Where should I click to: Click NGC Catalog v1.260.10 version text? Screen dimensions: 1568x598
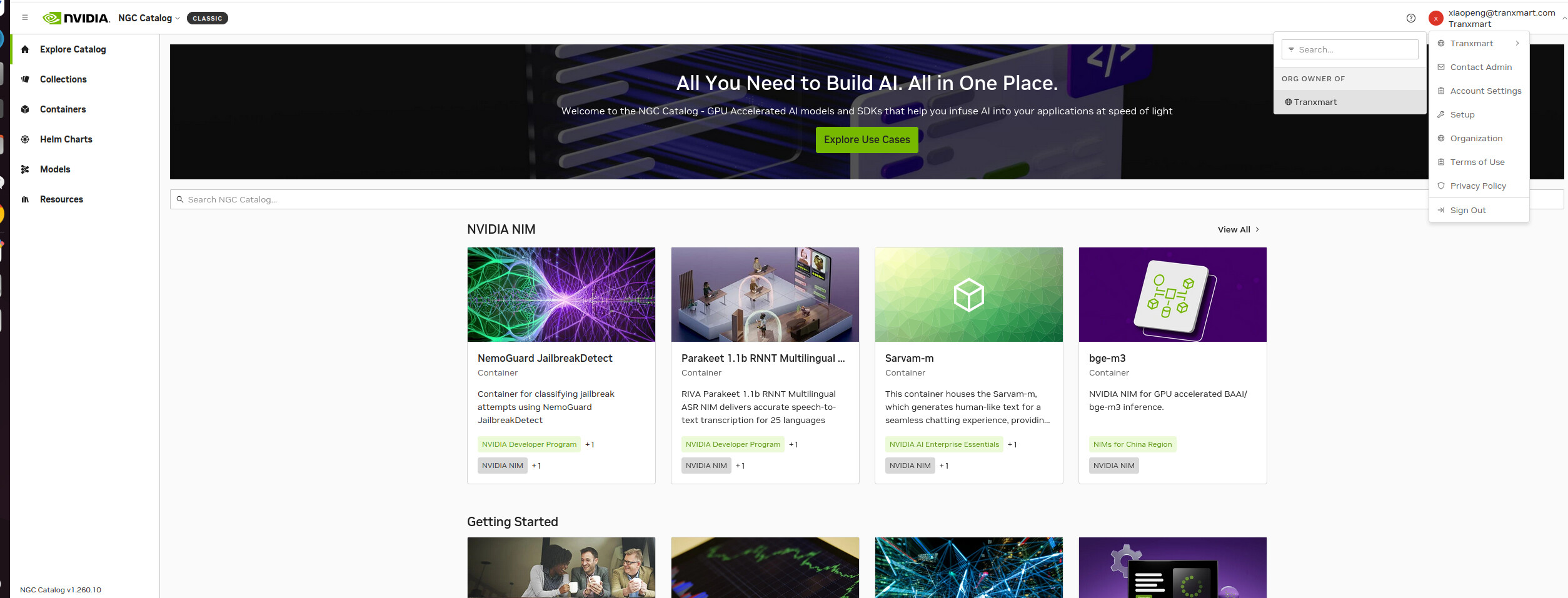[61, 590]
